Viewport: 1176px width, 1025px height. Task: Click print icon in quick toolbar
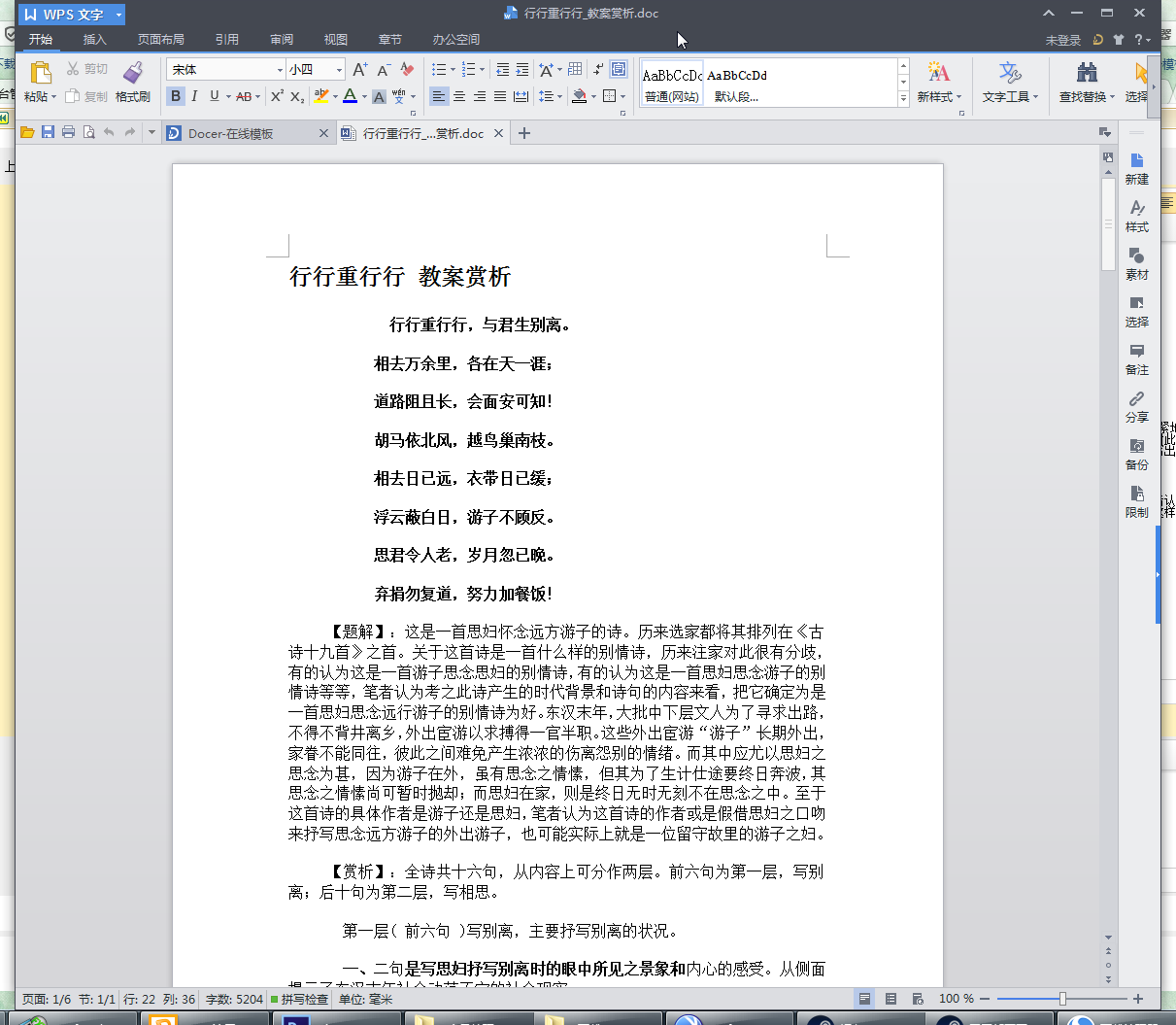[x=68, y=132]
